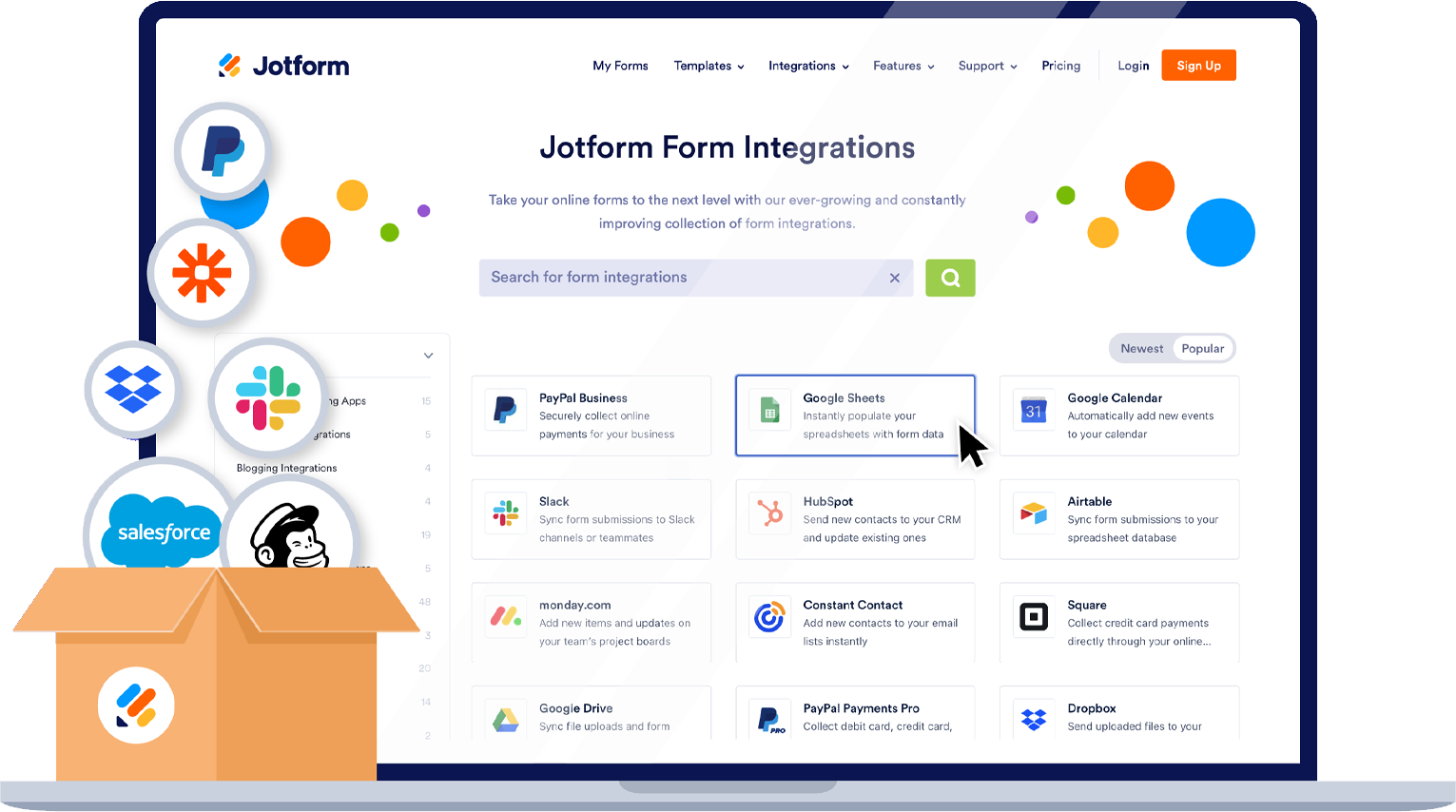Viewport: 1456px width, 812px height.
Task: Click the Jotform Form Integrations heading
Action: [x=728, y=147]
